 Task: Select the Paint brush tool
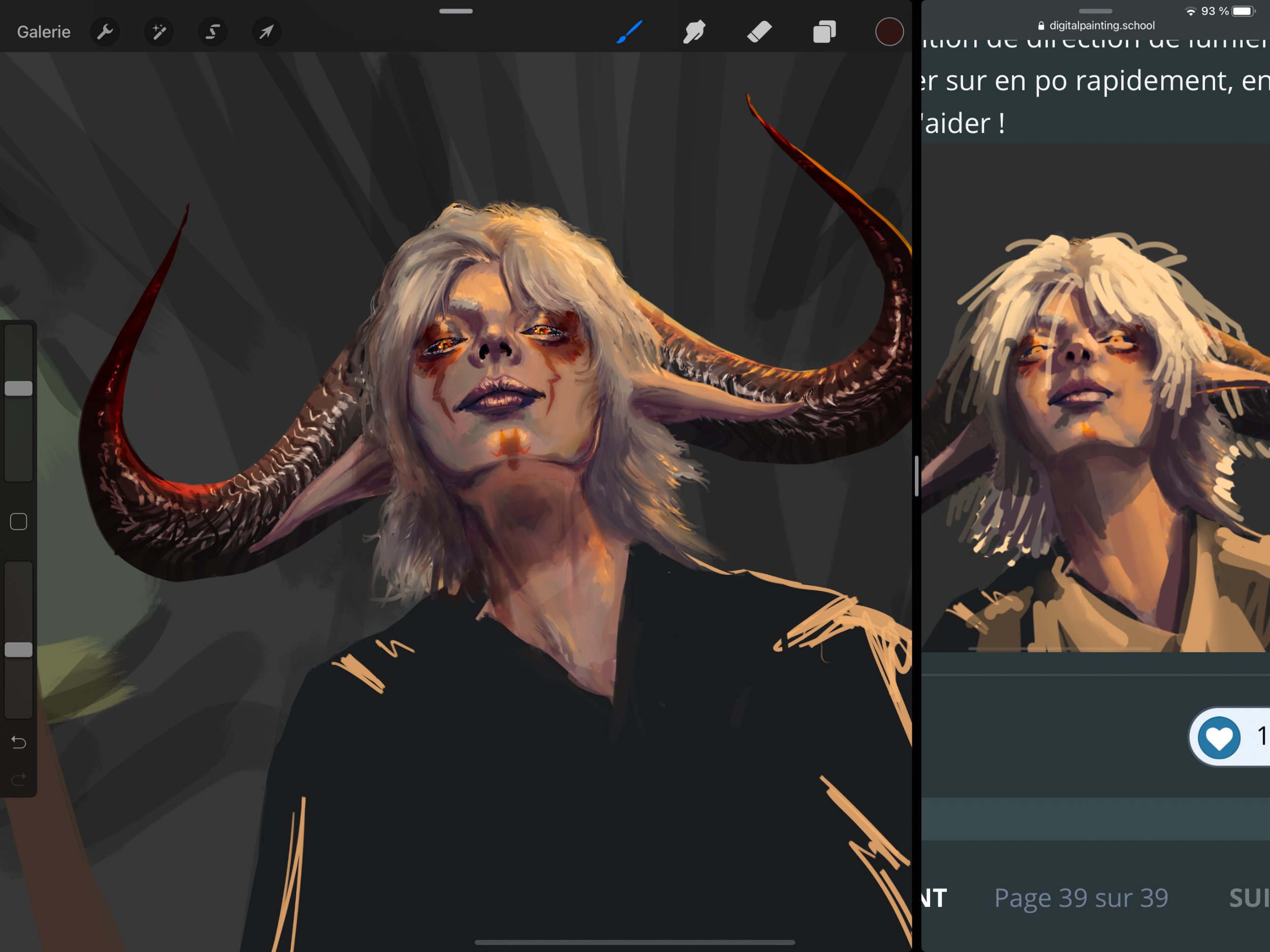tap(630, 31)
